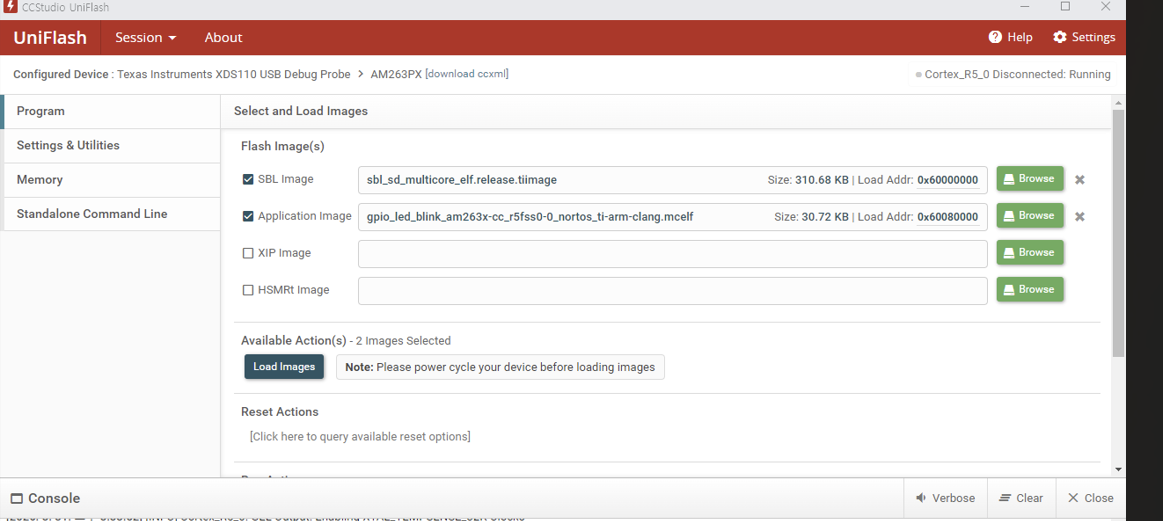
Task: Click the UniFlash home logo
Action: pyautogui.click(x=50, y=37)
